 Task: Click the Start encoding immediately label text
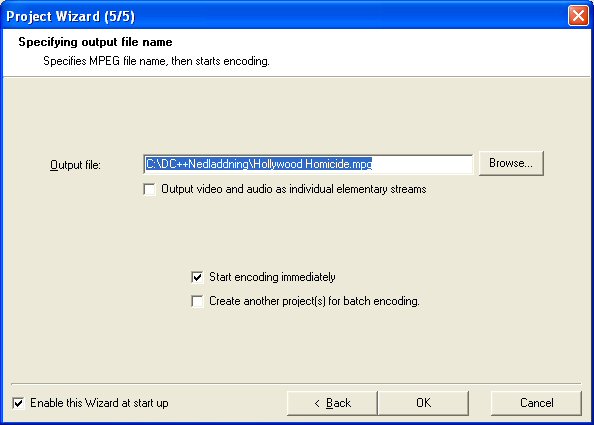[272, 277]
